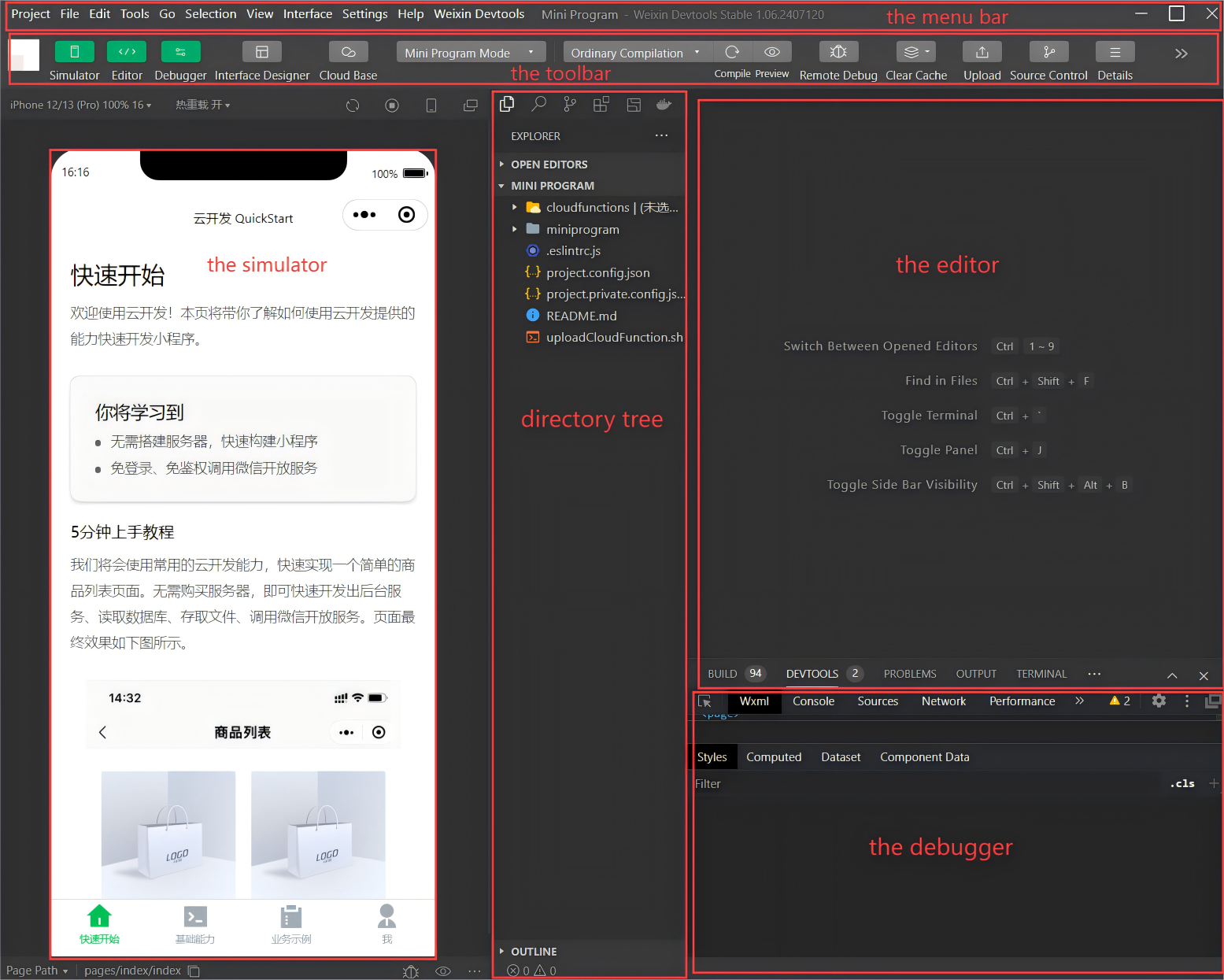
Task: Detach simulator into separate window
Action: click(471, 105)
